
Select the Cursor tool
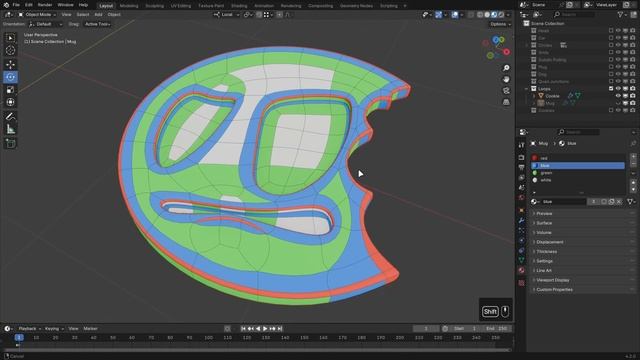click(10, 50)
